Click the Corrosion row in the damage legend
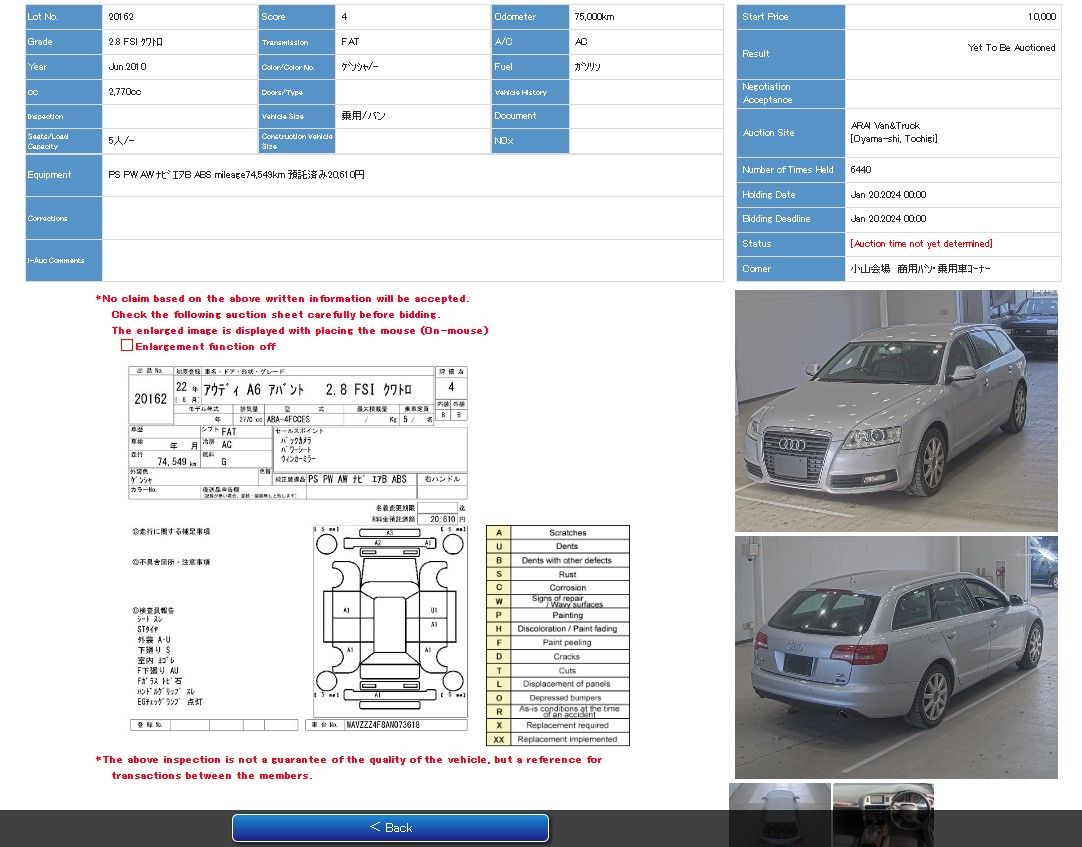 pos(558,587)
